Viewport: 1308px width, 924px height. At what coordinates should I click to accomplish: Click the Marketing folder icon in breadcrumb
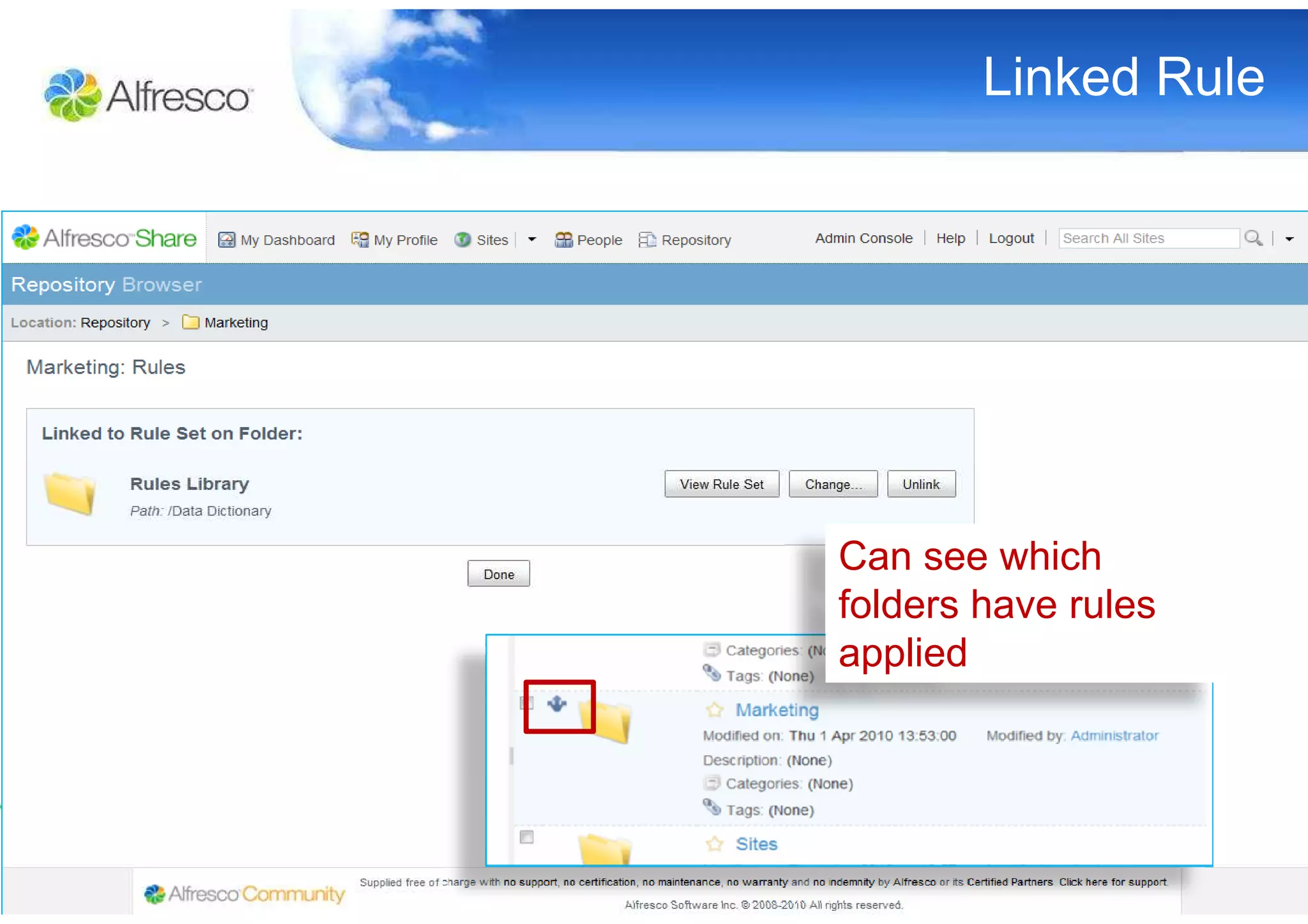tap(190, 322)
